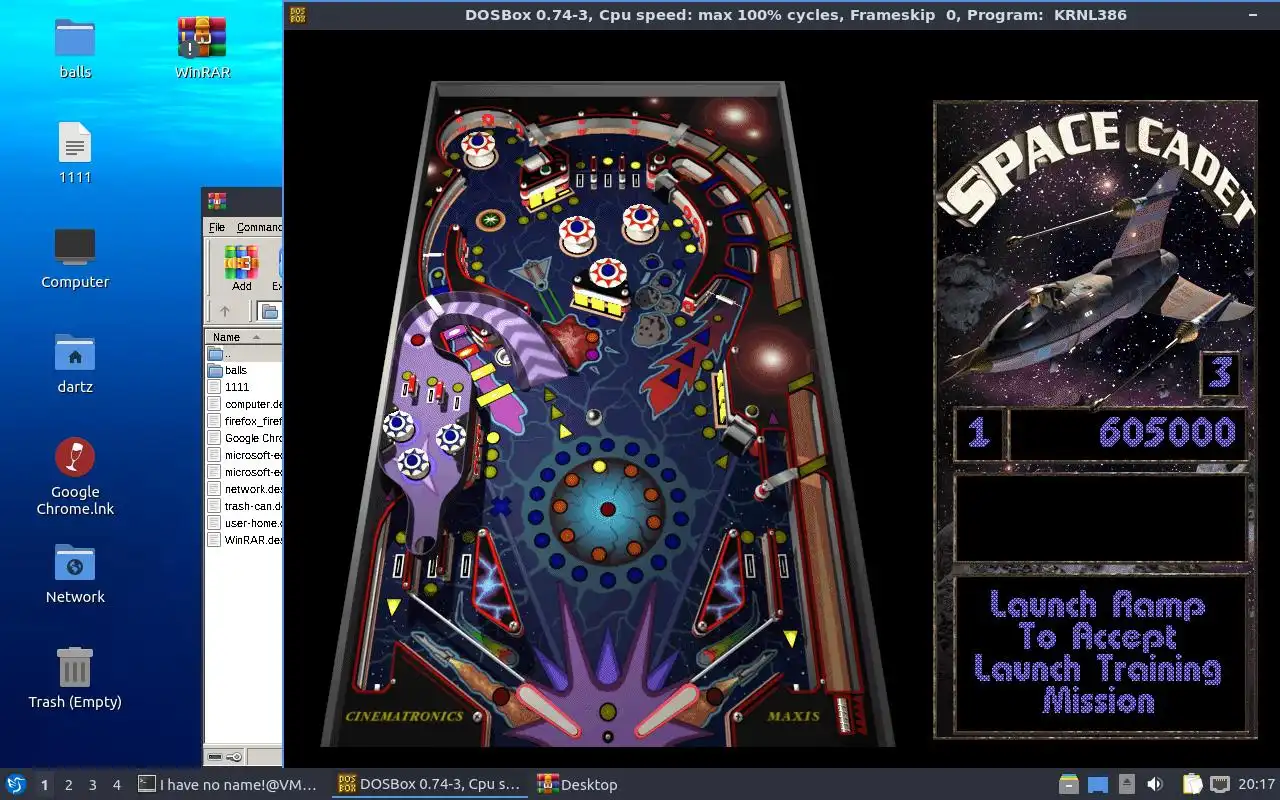This screenshot has width=1280, height=800.
Task: Select the WinRAR.desktop row in WinRAR
Action: tap(244, 540)
